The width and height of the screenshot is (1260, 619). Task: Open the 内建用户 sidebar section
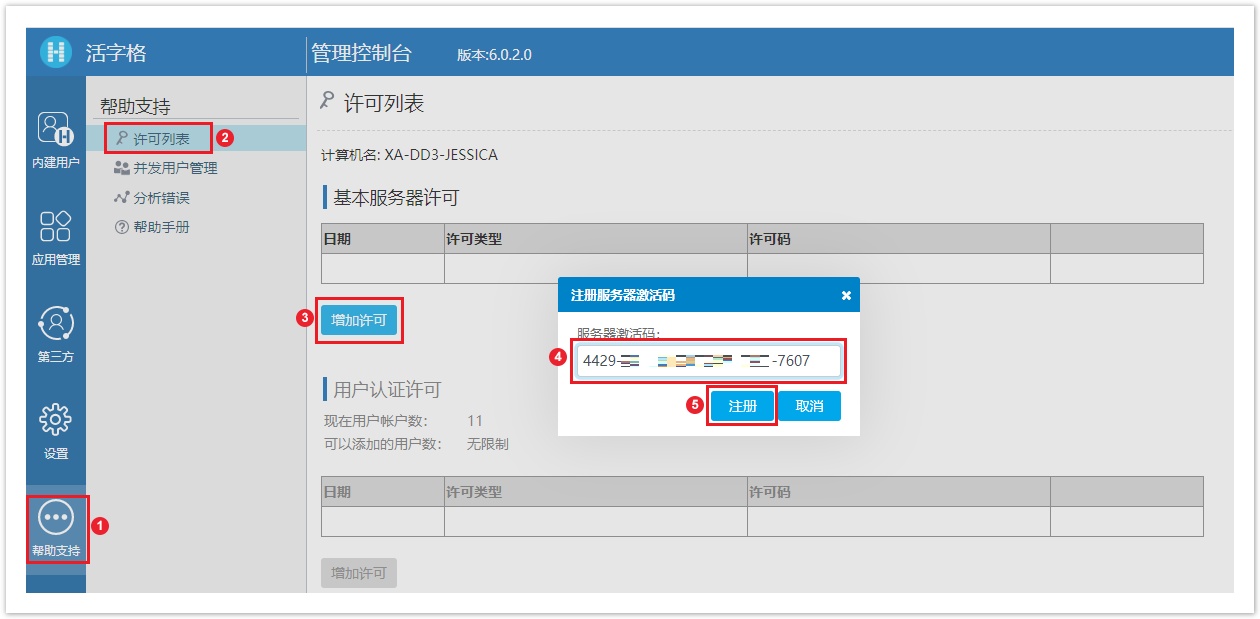pos(56,140)
